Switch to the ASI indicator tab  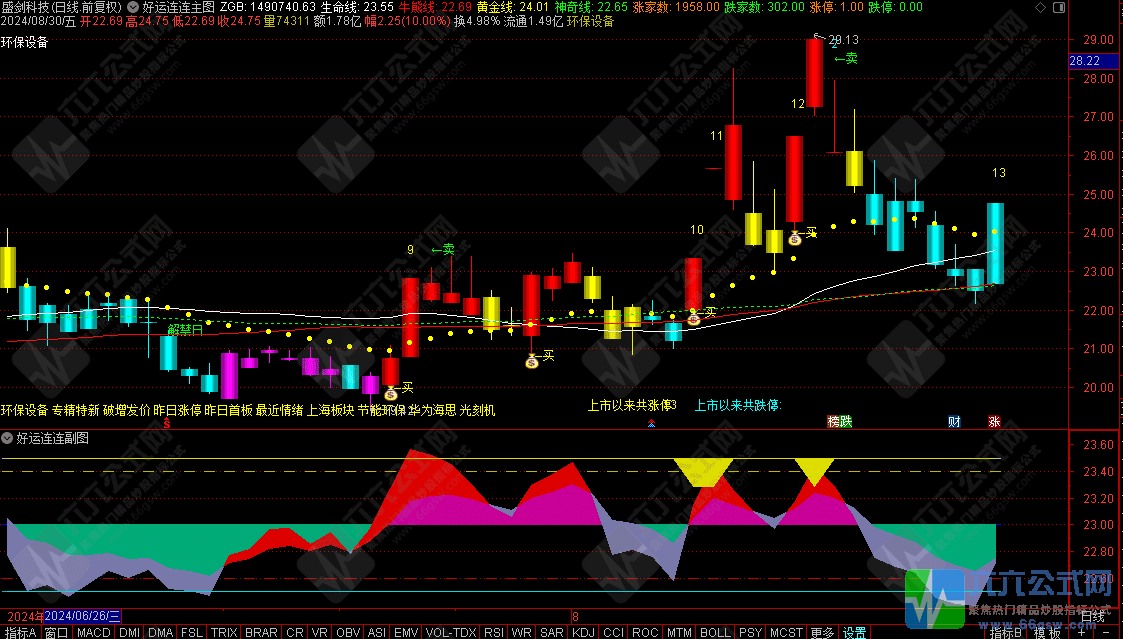click(377, 633)
